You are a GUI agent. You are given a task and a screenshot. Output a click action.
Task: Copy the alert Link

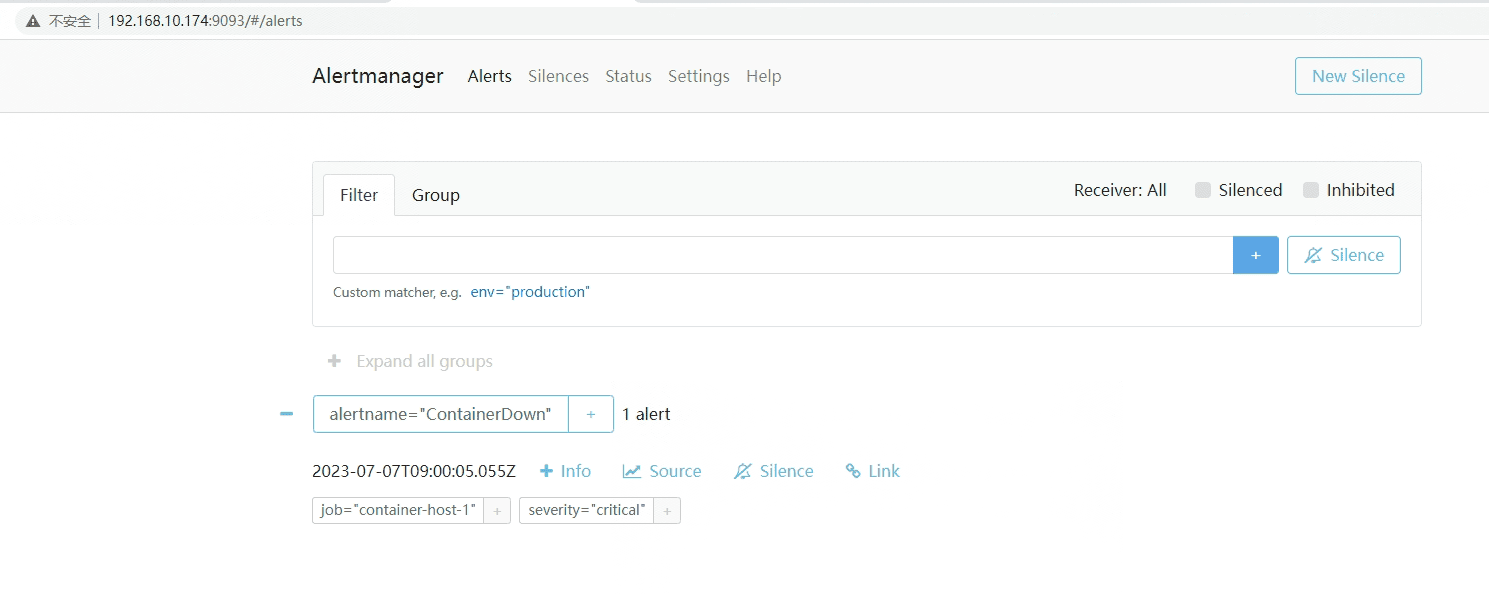click(873, 471)
